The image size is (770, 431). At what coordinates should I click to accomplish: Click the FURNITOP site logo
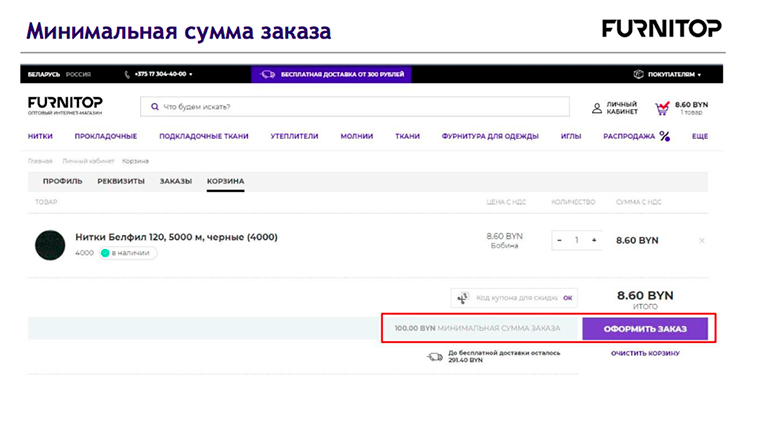coord(65,106)
